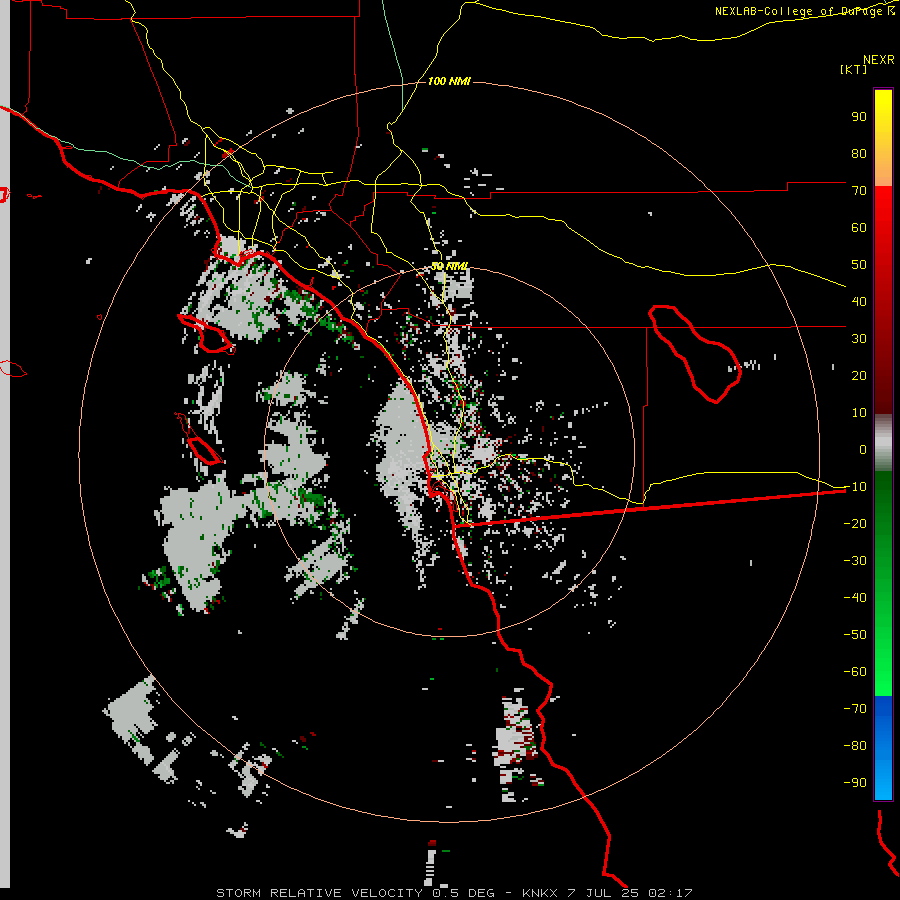The image size is (900, 900).
Task: Click the 70 value on velocity scale
Action: (859, 191)
